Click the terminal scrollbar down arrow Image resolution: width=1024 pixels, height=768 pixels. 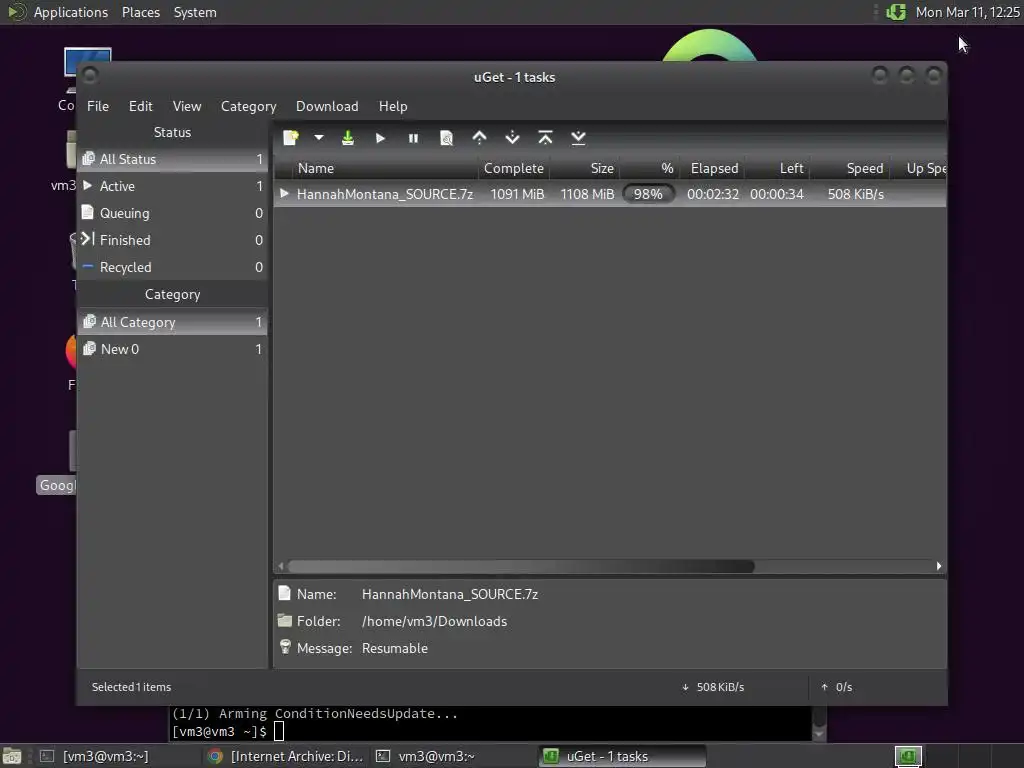click(x=820, y=735)
